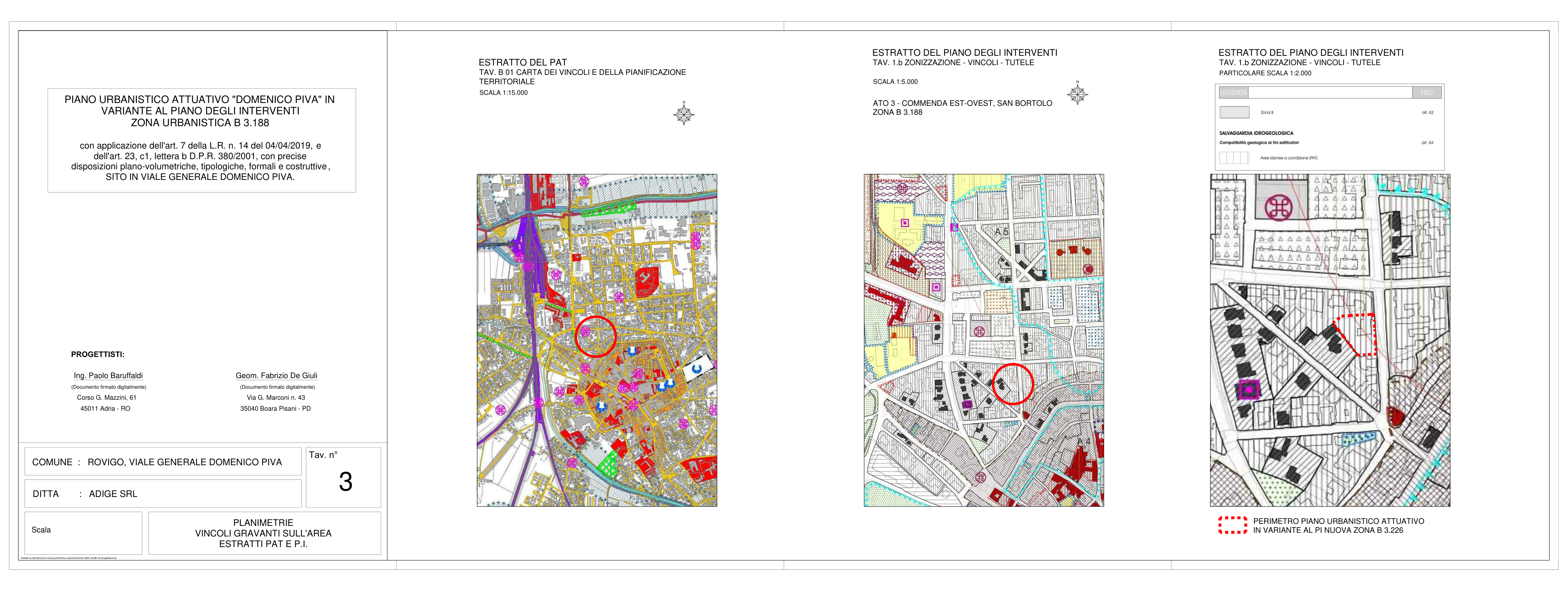
Task: Click 'art. 44' in the legend
Action: 1427,142
